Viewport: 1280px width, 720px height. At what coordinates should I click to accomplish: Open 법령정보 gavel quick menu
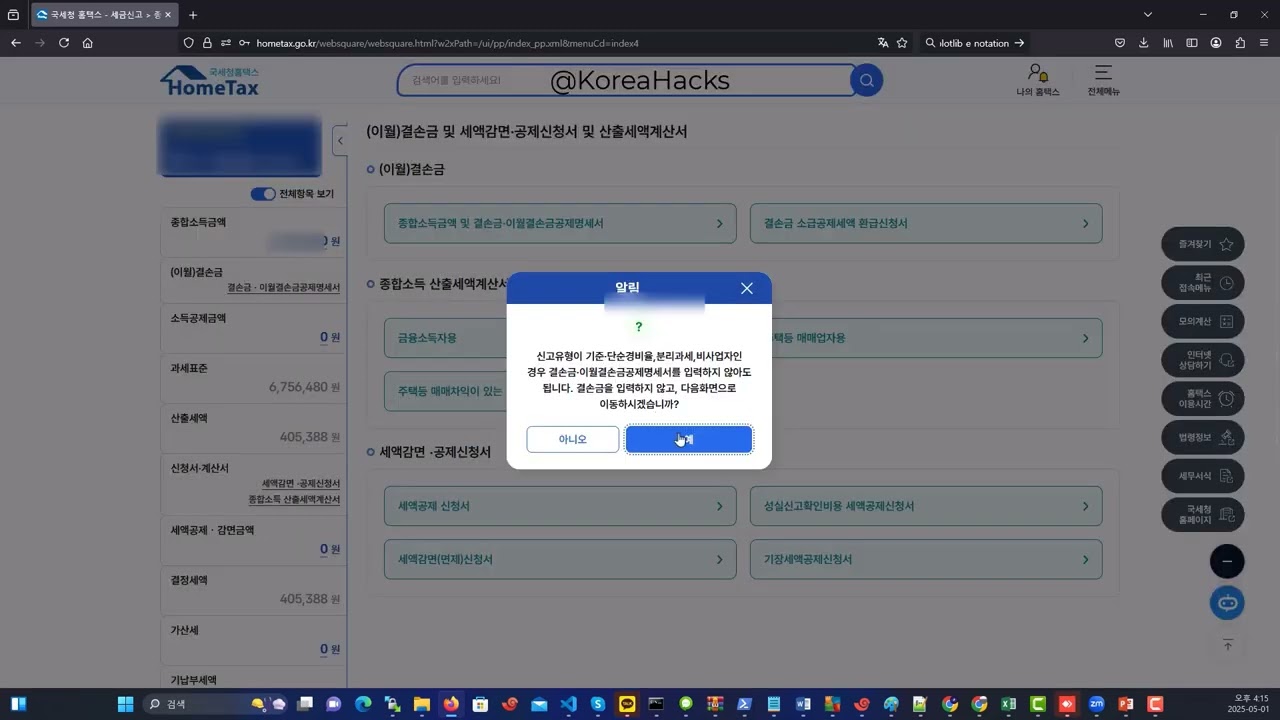[1203, 437]
